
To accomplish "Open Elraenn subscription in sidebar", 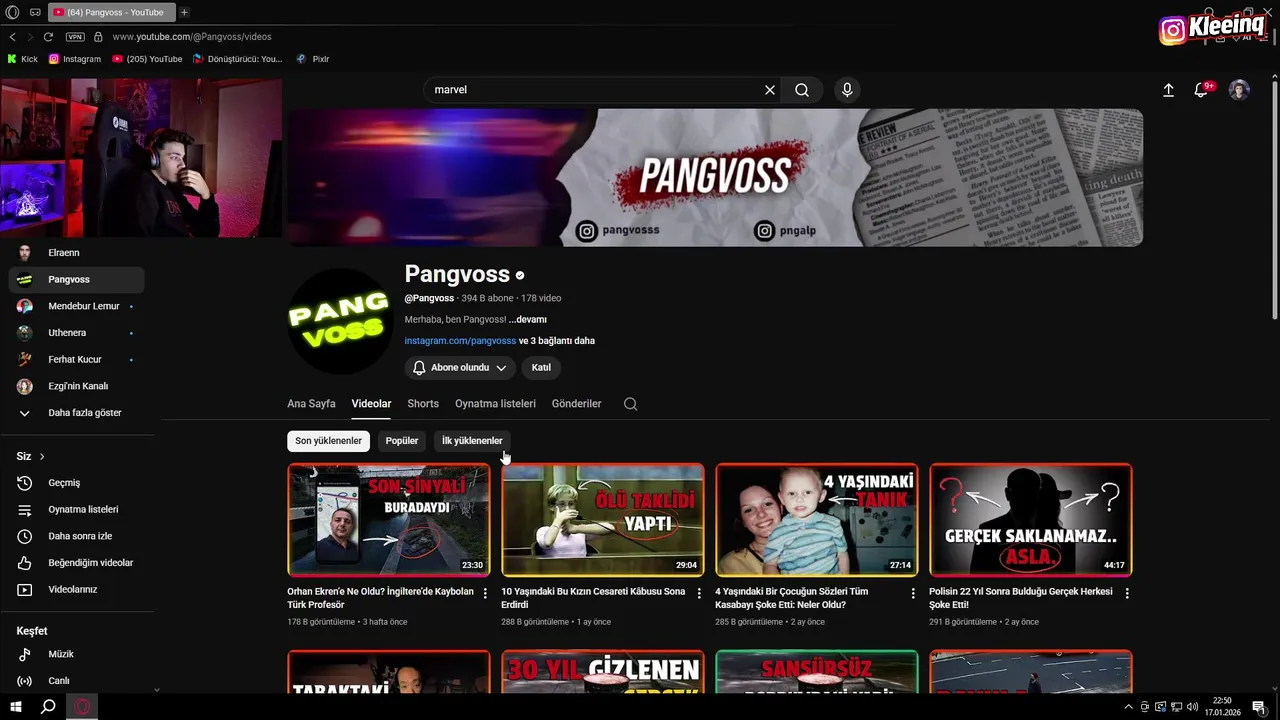I will [x=76, y=253].
